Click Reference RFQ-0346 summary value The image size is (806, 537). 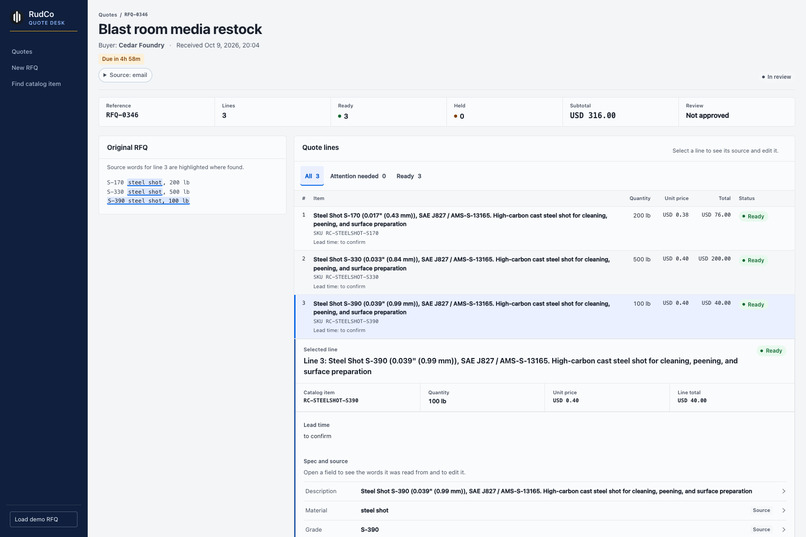(x=122, y=115)
